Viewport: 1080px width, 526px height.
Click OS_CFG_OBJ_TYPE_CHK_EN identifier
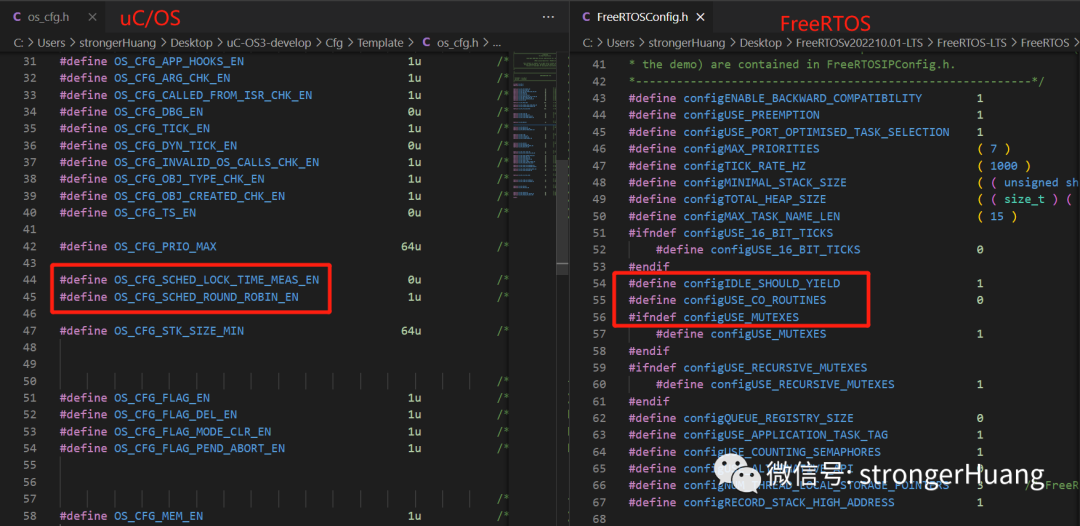[x=189, y=179]
